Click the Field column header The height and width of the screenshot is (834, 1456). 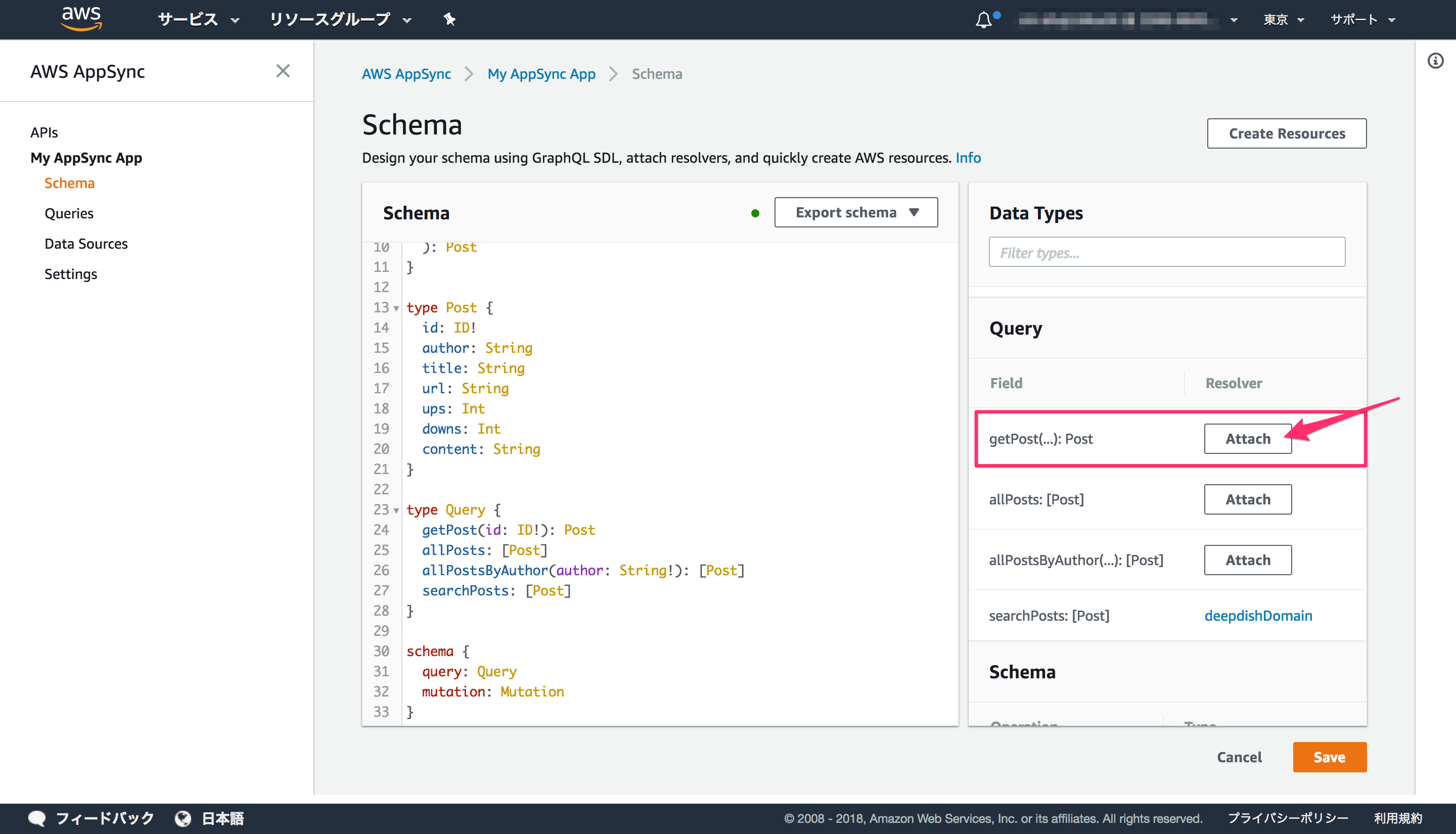coord(1007,383)
